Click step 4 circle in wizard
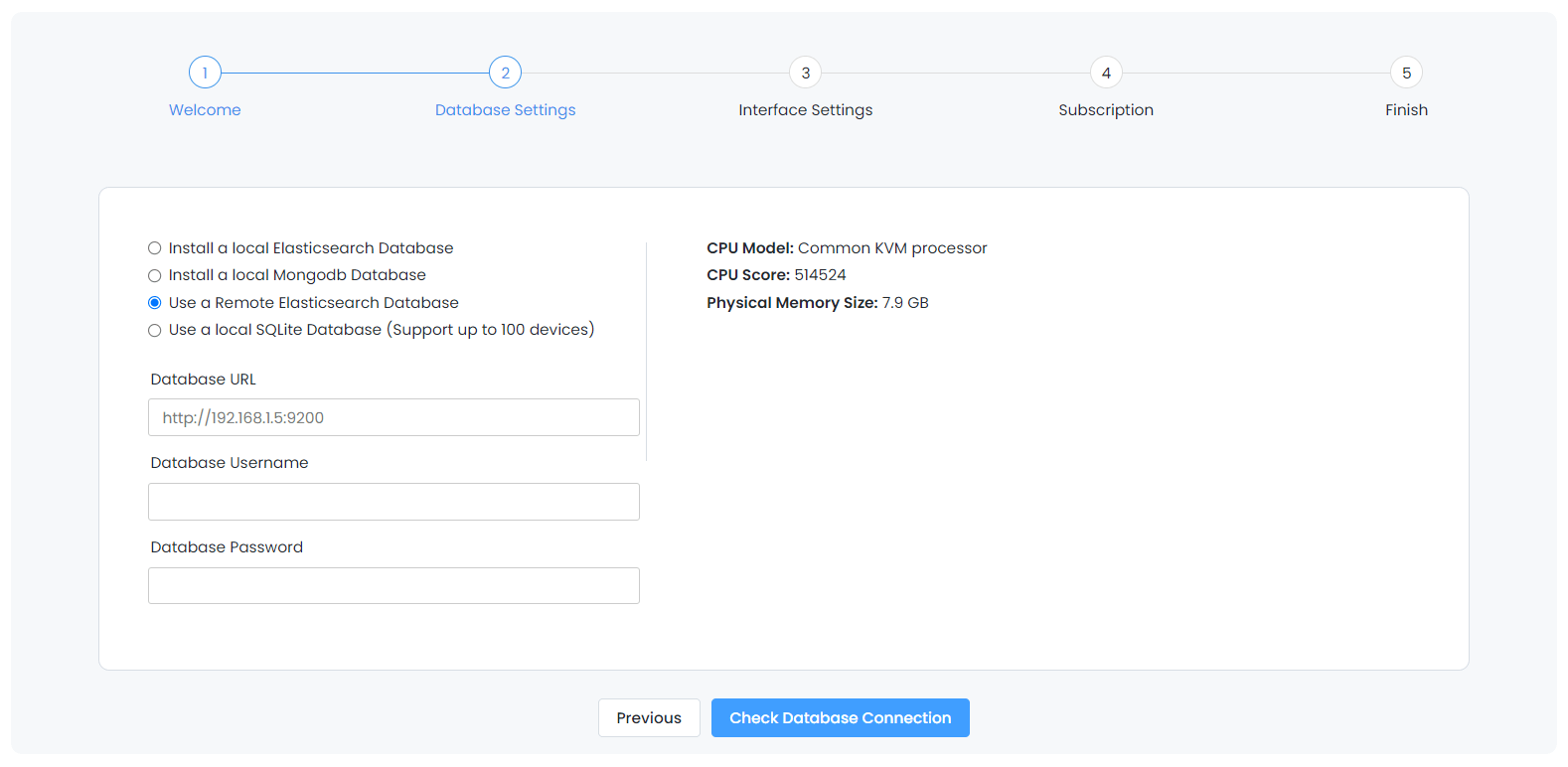The height and width of the screenshot is (767, 1568). (1106, 73)
